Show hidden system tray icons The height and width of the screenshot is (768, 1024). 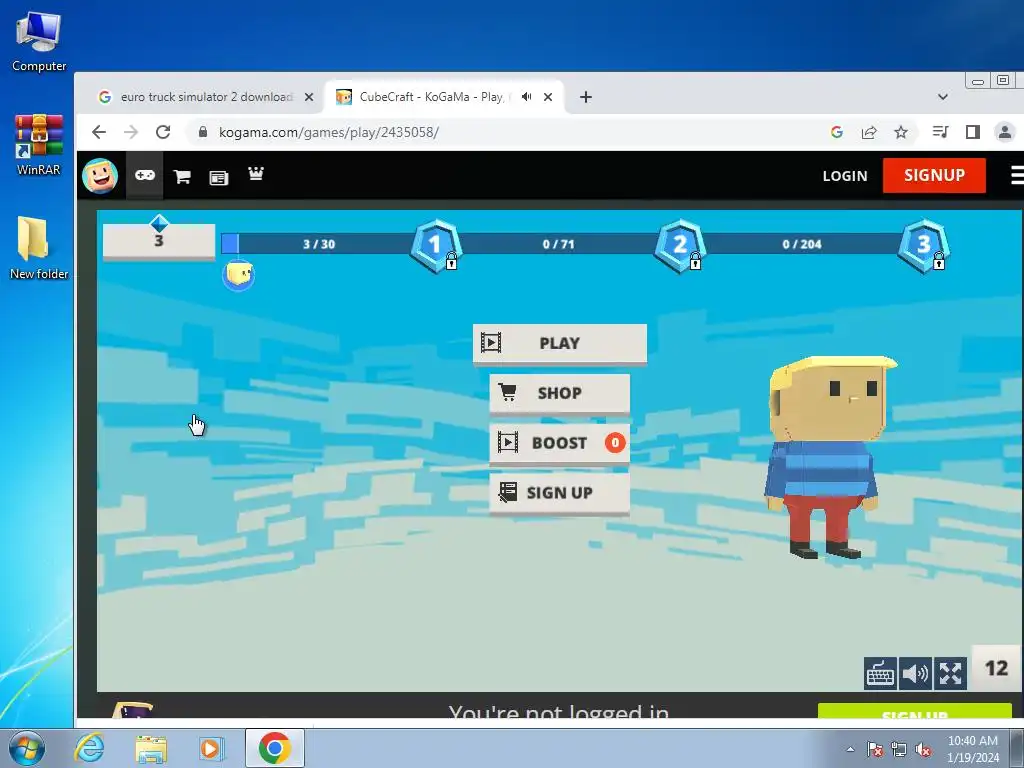[850, 749]
